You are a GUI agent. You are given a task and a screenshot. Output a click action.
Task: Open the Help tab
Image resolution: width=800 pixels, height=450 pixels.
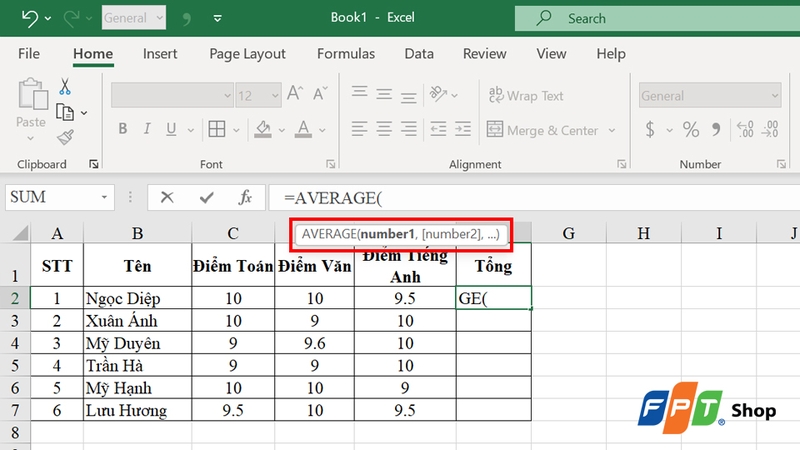[611, 54]
